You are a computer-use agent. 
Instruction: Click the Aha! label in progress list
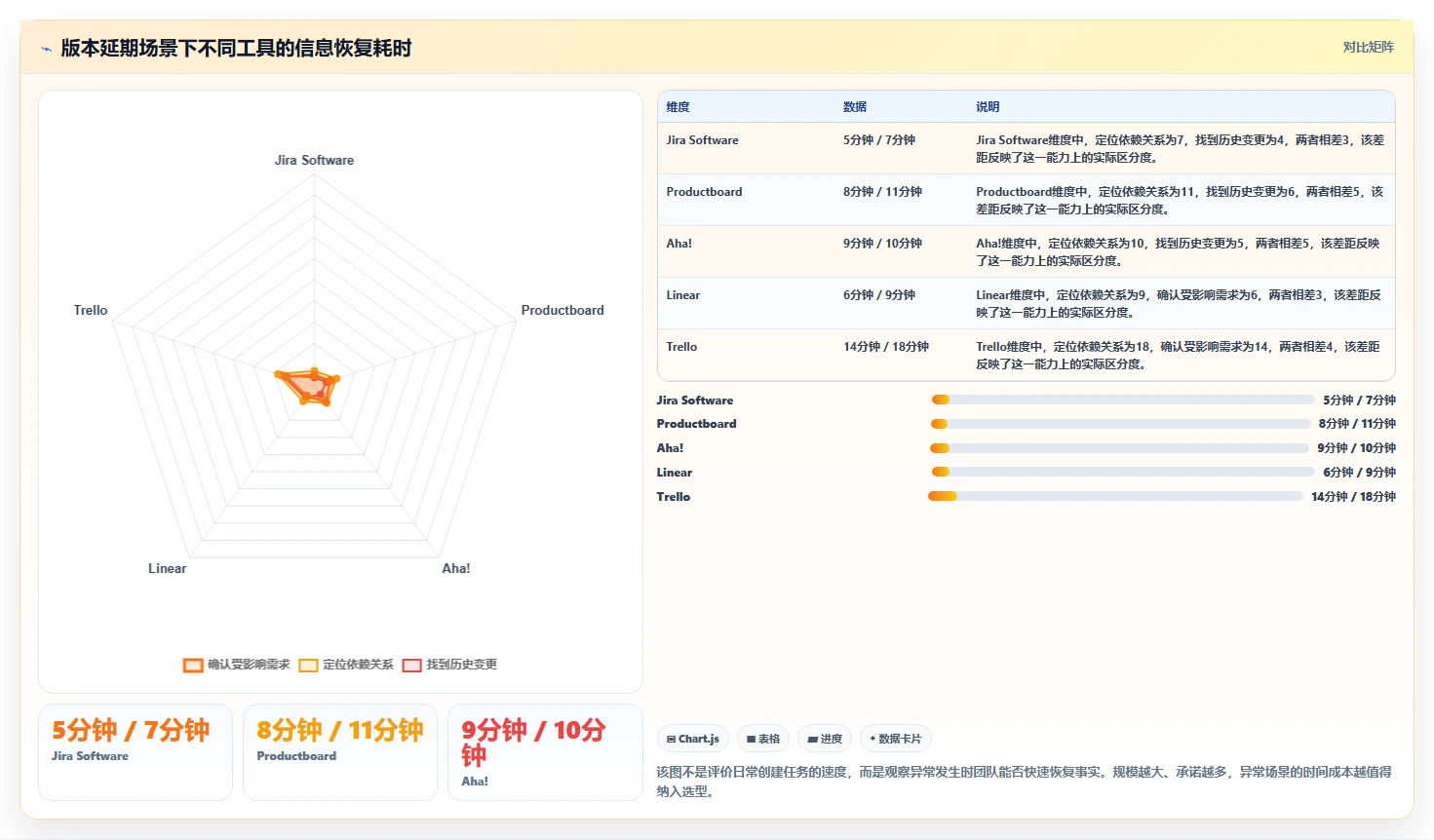(670, 448)
